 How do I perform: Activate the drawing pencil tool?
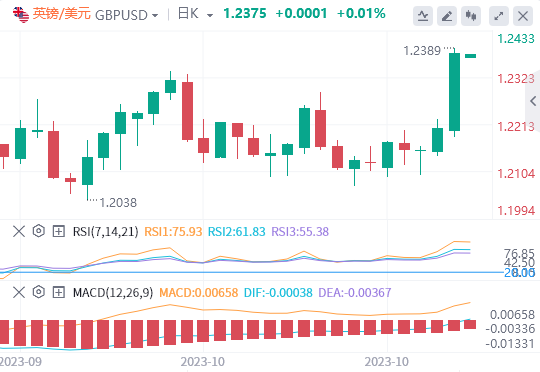tap(447, 16)
